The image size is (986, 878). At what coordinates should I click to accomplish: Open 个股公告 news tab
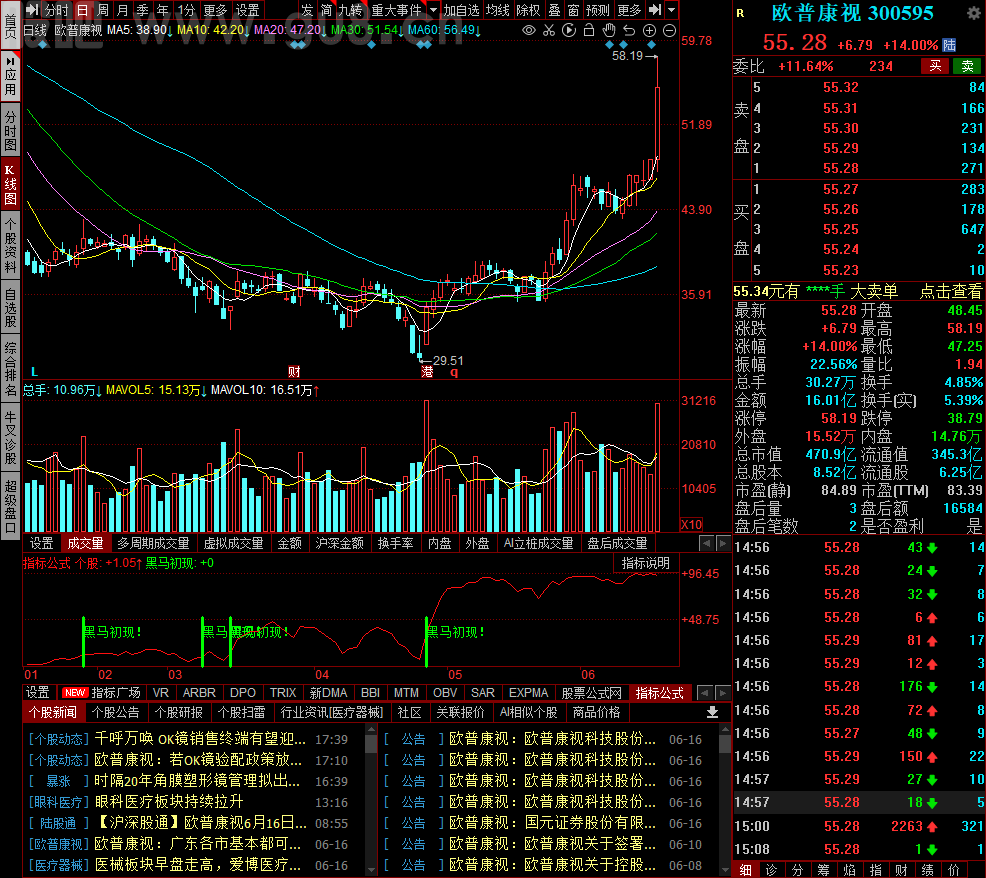click(115, 712)
